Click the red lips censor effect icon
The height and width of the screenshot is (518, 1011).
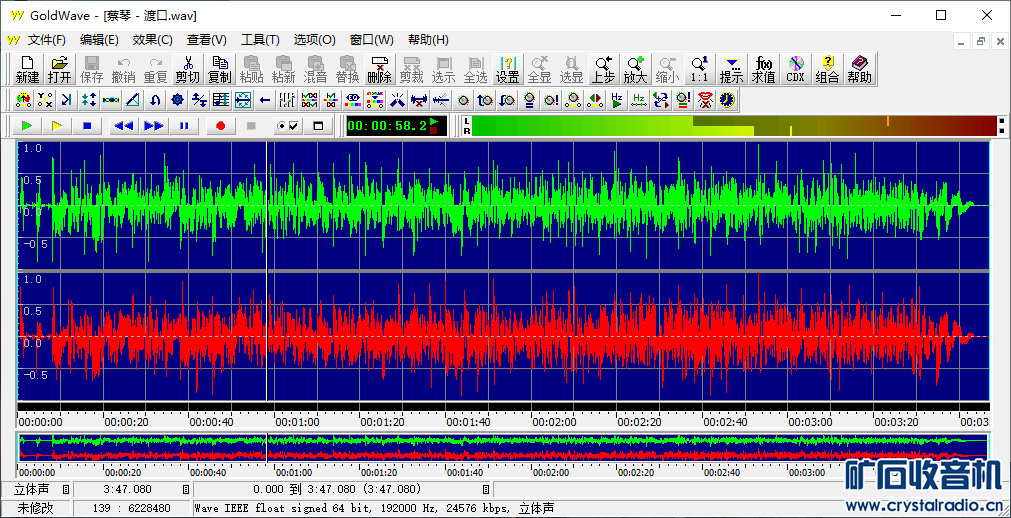tap(705, 99)
